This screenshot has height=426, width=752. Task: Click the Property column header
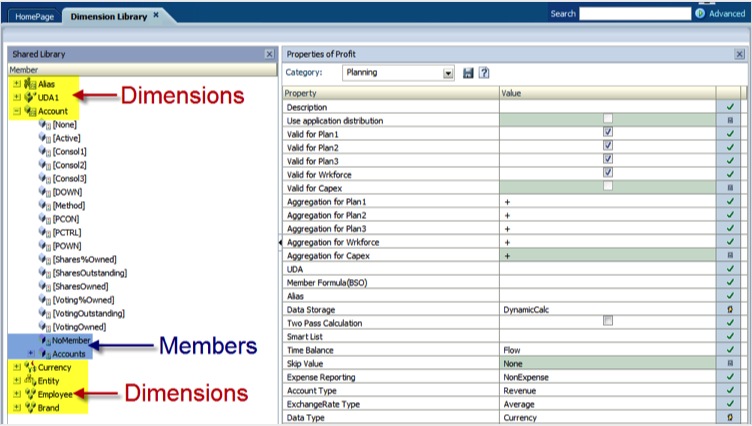(x=391, y=93)
